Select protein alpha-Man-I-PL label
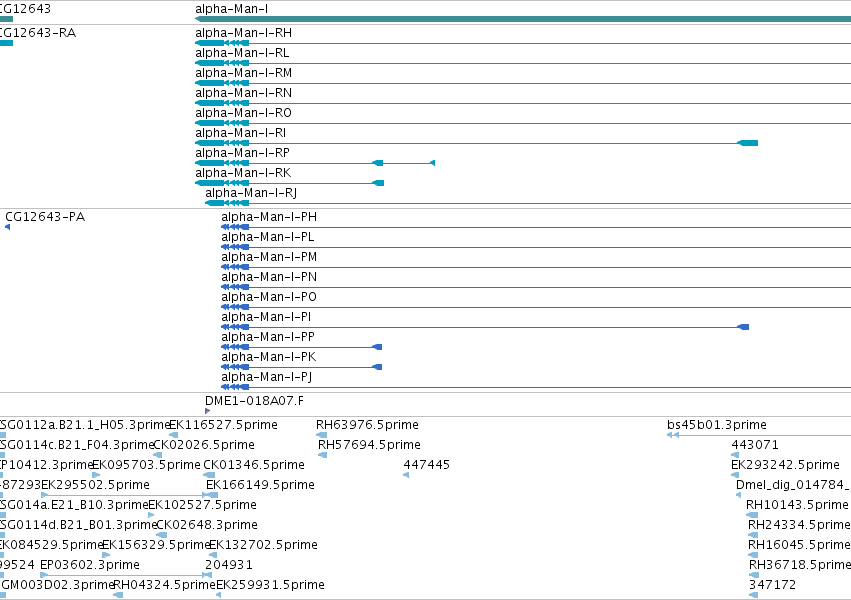 point(268,238)
